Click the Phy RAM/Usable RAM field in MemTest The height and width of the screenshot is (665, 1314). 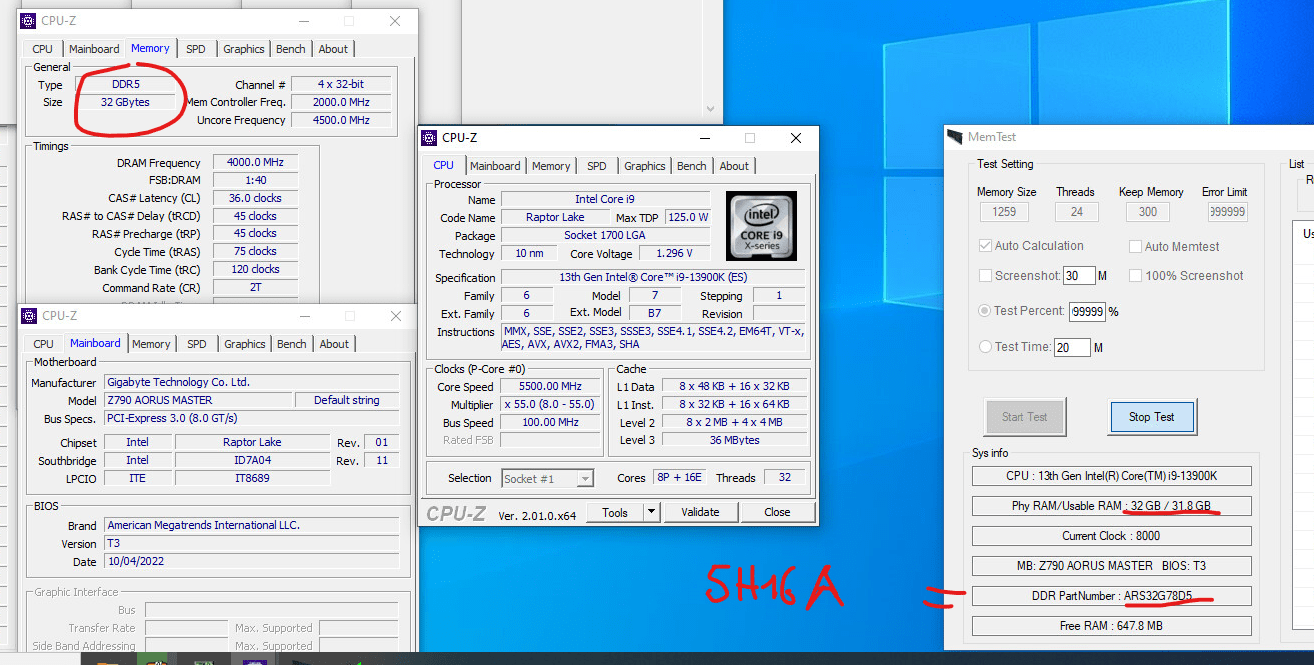[1111, 506]
